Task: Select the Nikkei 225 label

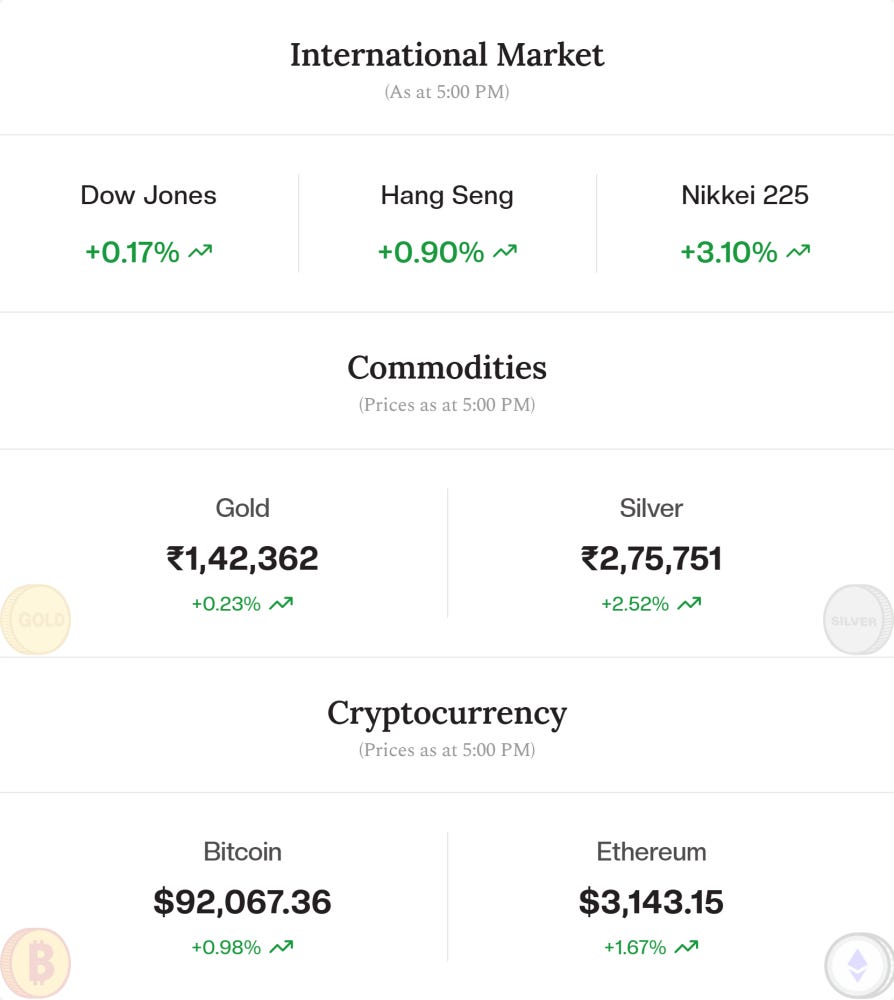Action: click(745, 195)
